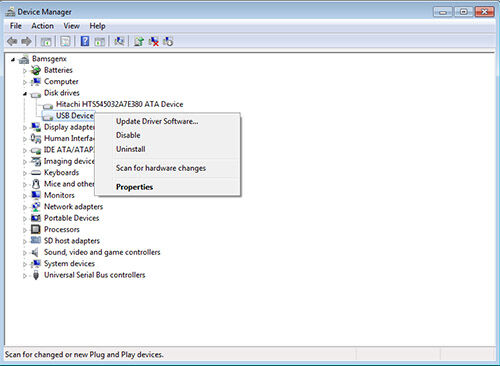Select the IDE ATA/ATAPI controllers label
The height and width of the screenshot is (366, 500).
[x=69, y=150]
